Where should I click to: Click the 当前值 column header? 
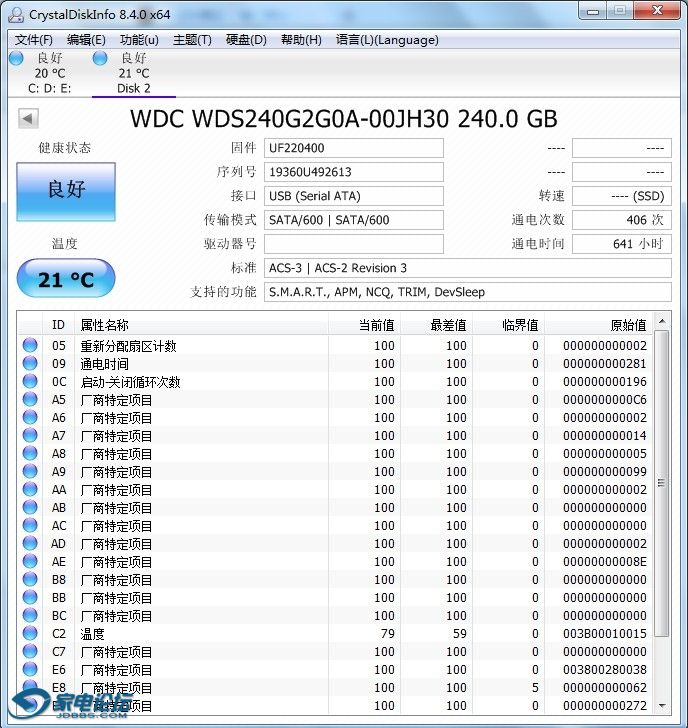[x=364, y=325]
